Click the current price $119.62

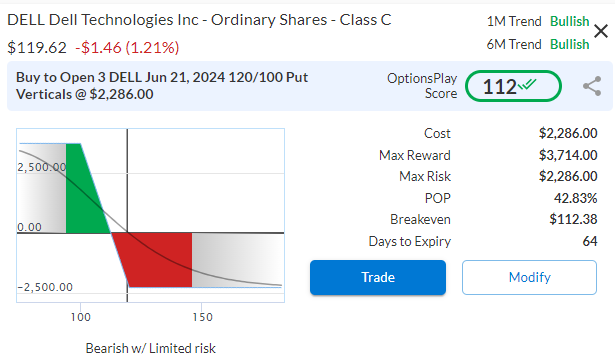pos(37,48)
